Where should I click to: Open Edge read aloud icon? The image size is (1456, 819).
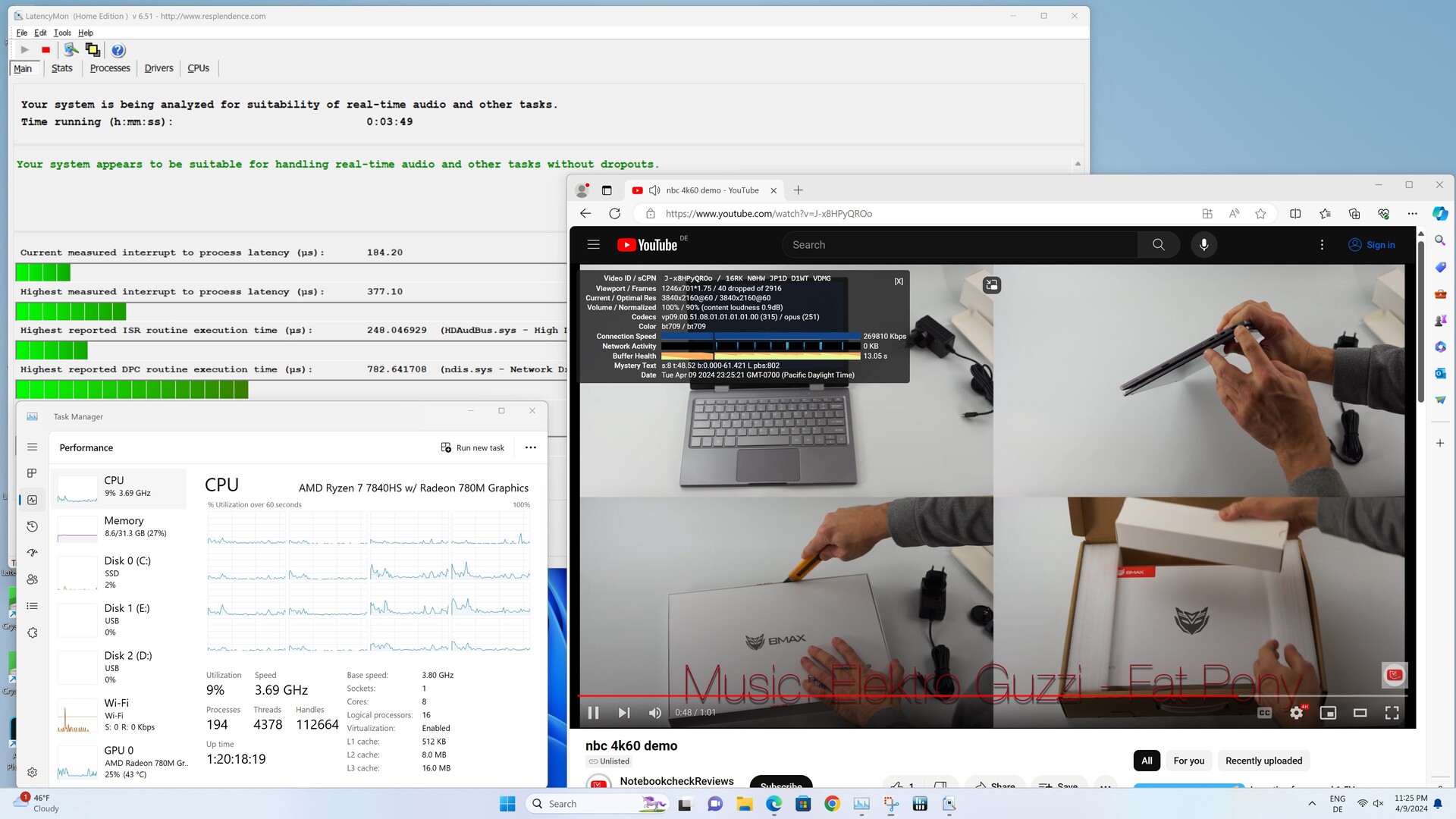click(x=1235, y=214)
